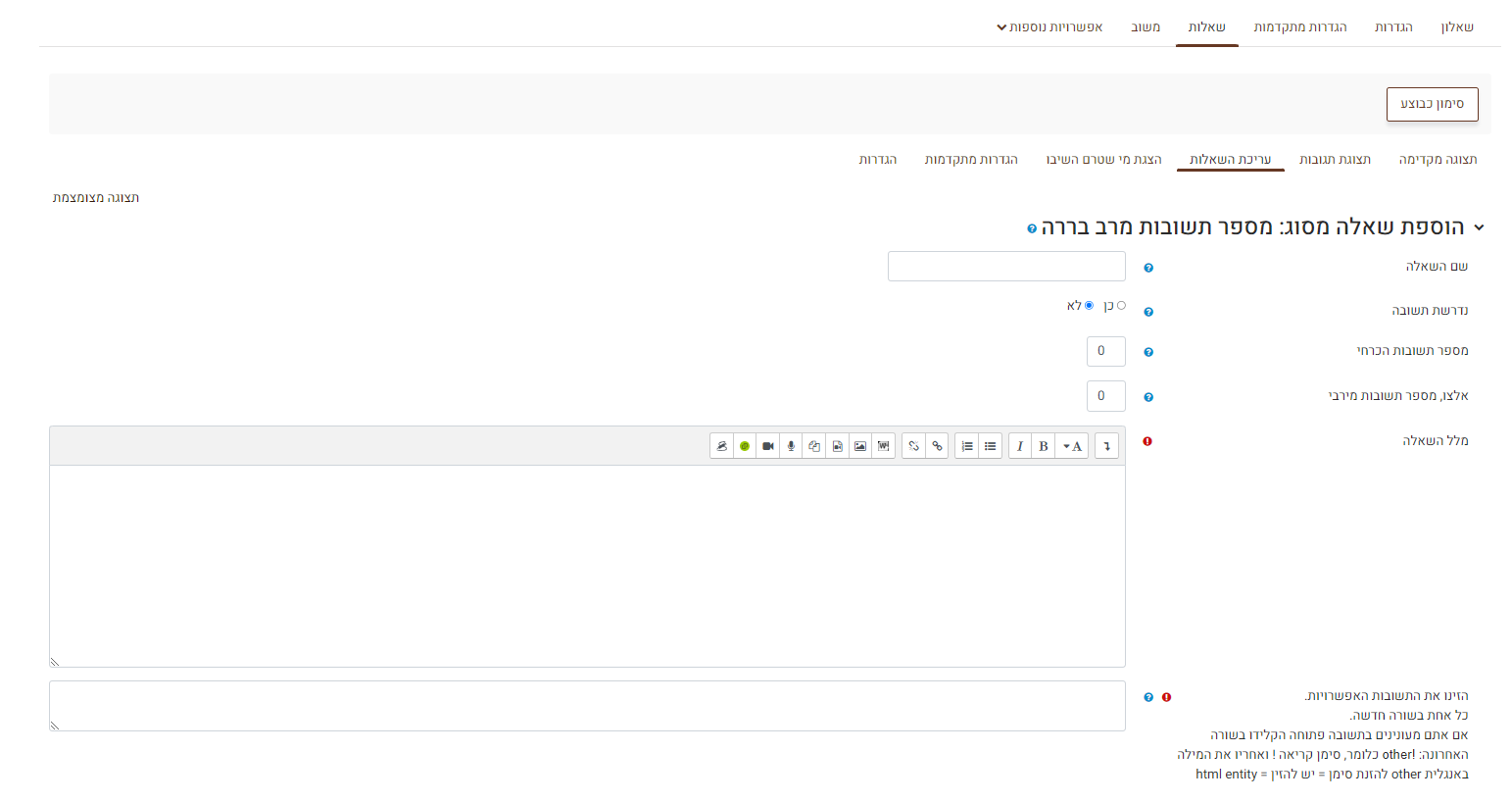Click the editor toolbar toggle arrow icon
The height and width of the screenshot is (802, 1512).
click(x=1106, y=446)
